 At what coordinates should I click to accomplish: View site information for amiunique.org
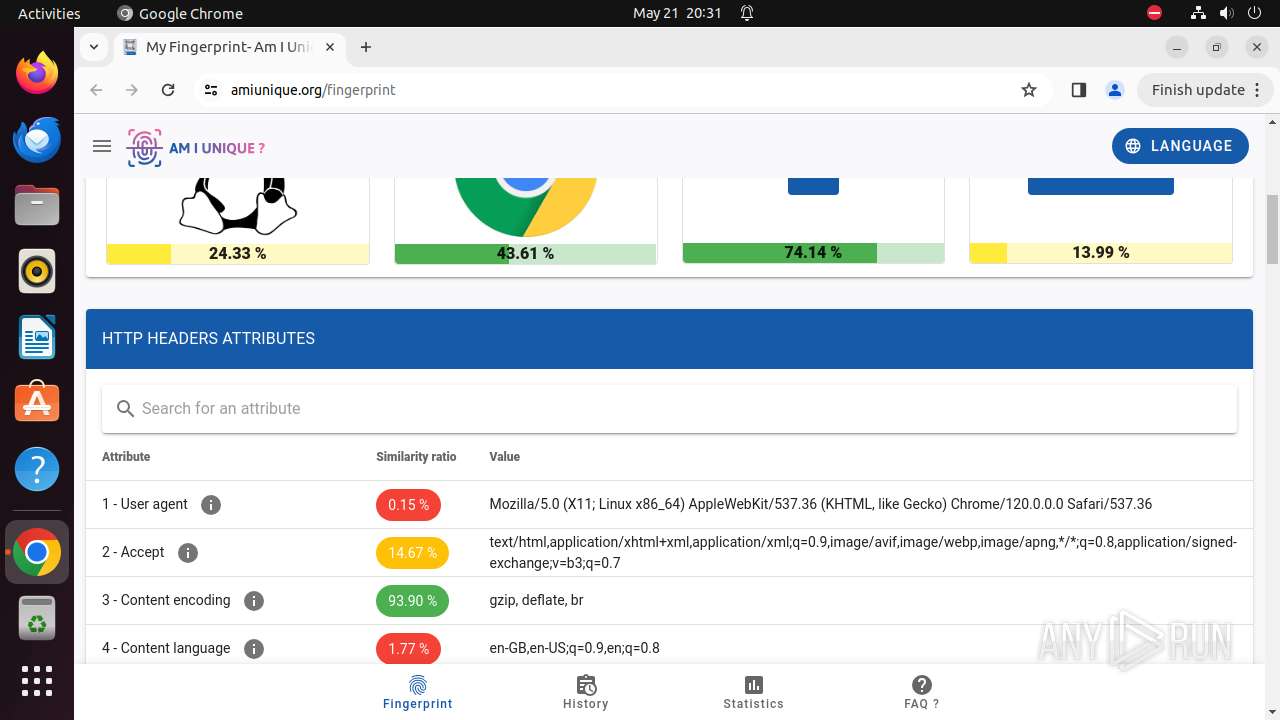[x=210, y=90]
